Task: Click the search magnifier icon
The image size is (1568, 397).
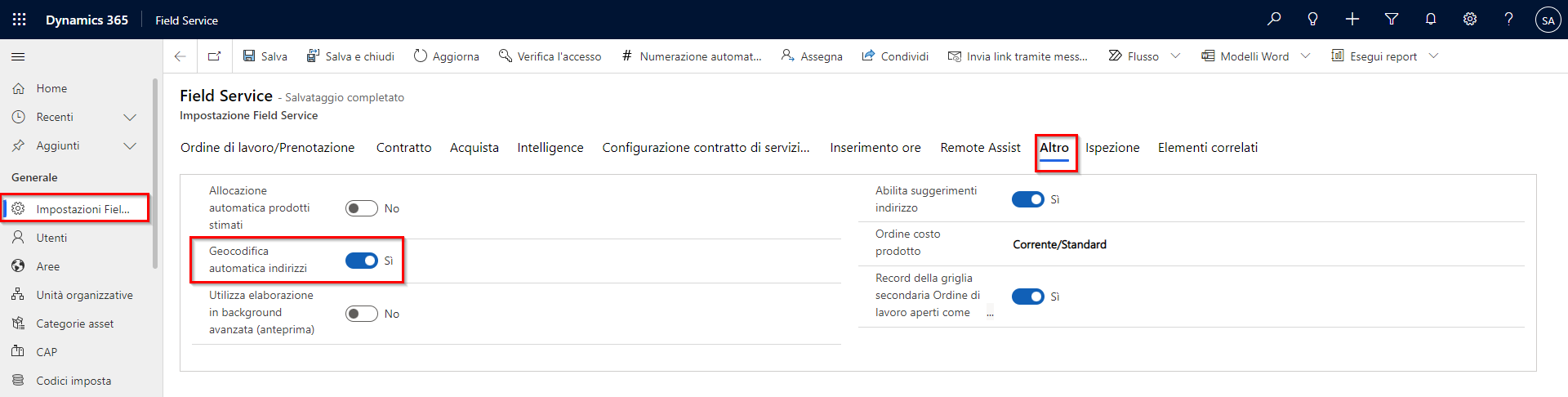Action: point(1274,19)
